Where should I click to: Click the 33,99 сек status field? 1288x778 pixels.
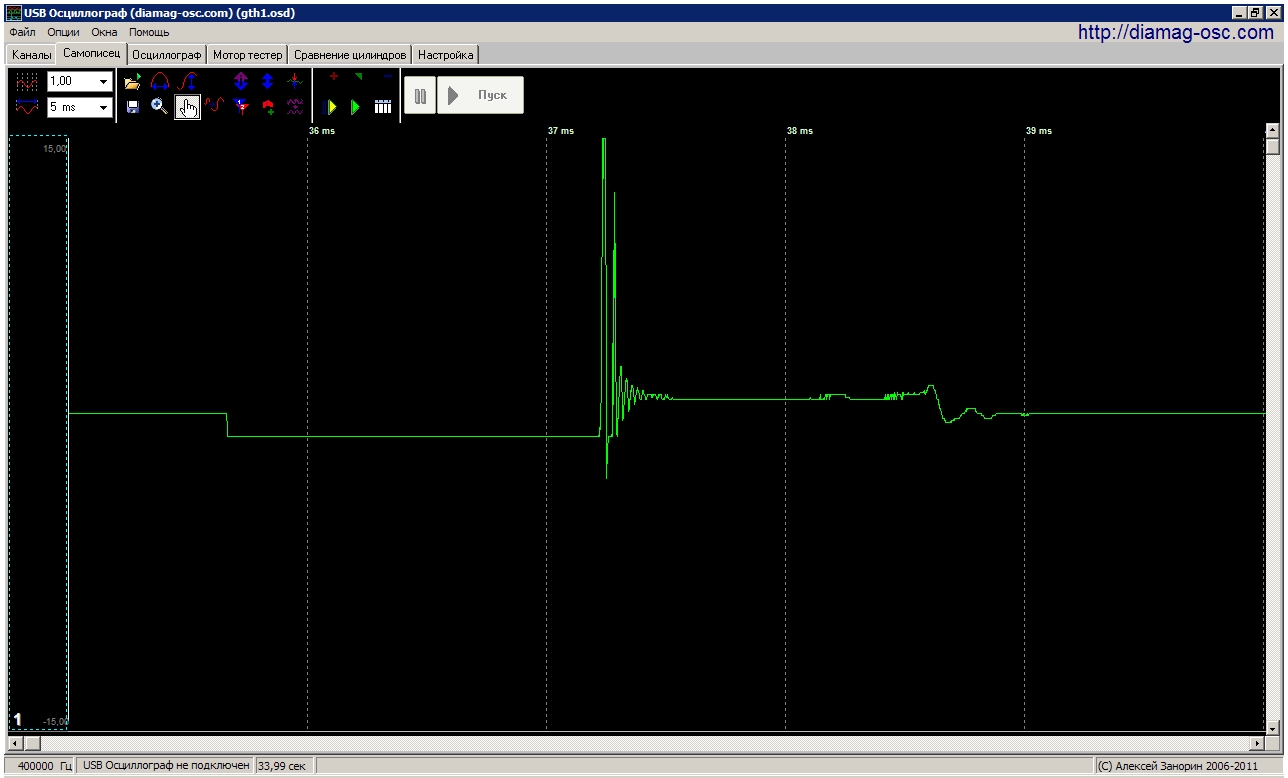[283, 766]
